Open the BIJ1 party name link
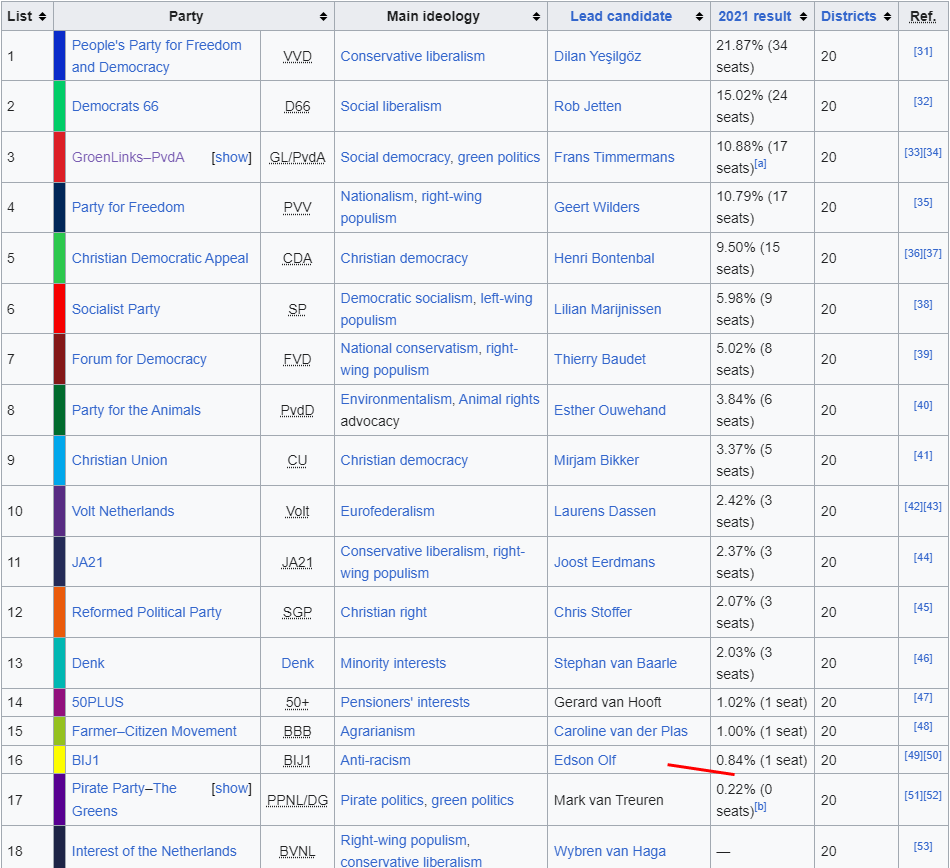The width and height of the screenshot is (950, 868). click(85, 761)
